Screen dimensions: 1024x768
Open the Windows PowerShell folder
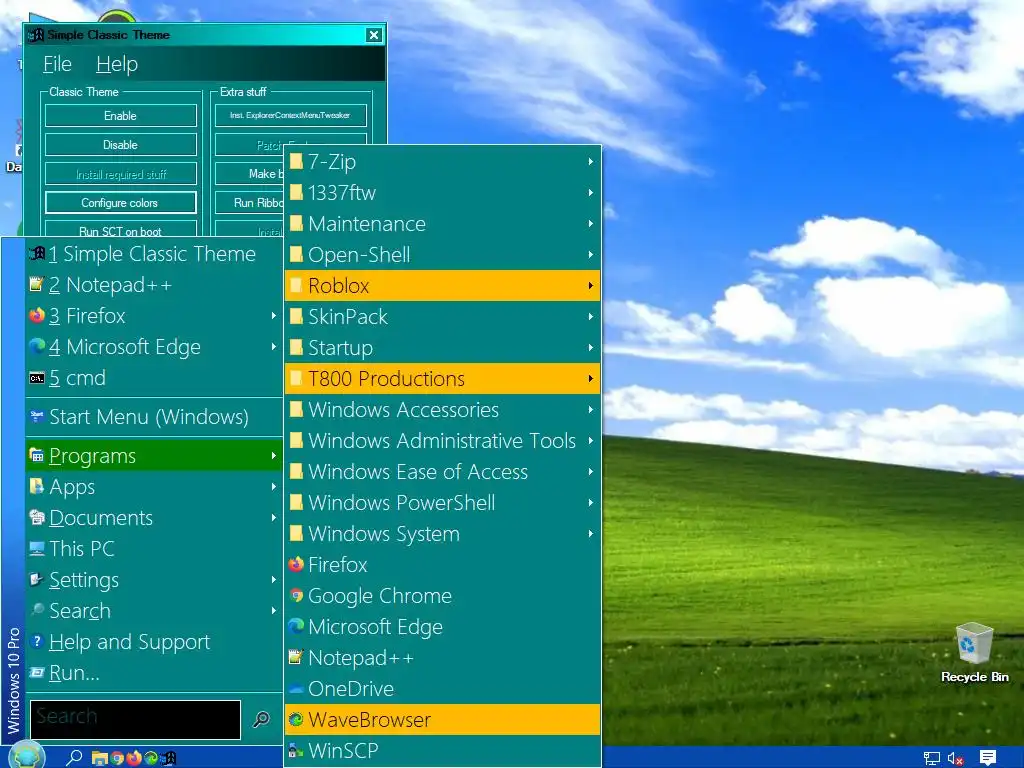(x=443, y=503)
